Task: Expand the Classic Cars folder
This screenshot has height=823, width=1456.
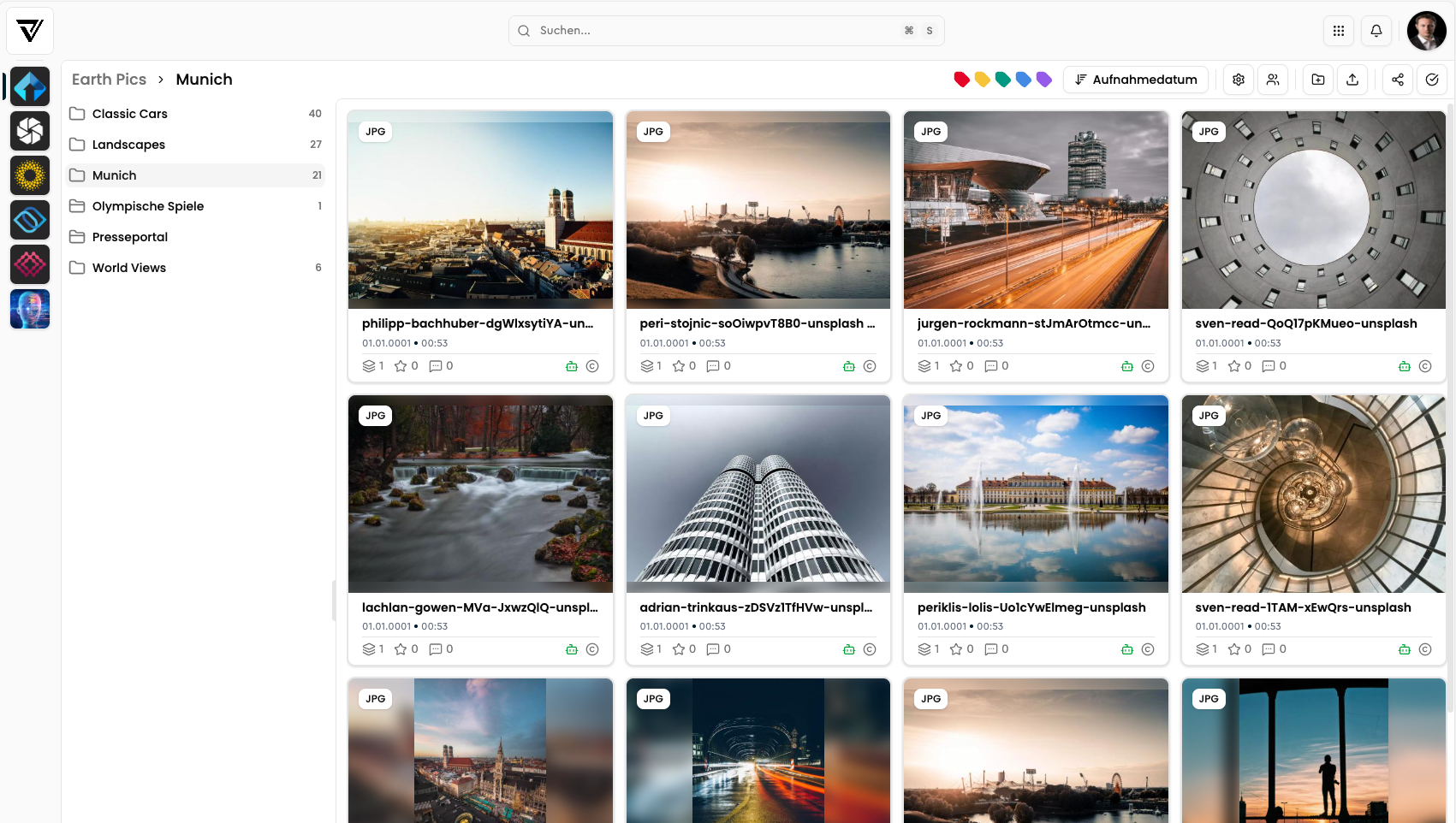Action: [130, 114]
